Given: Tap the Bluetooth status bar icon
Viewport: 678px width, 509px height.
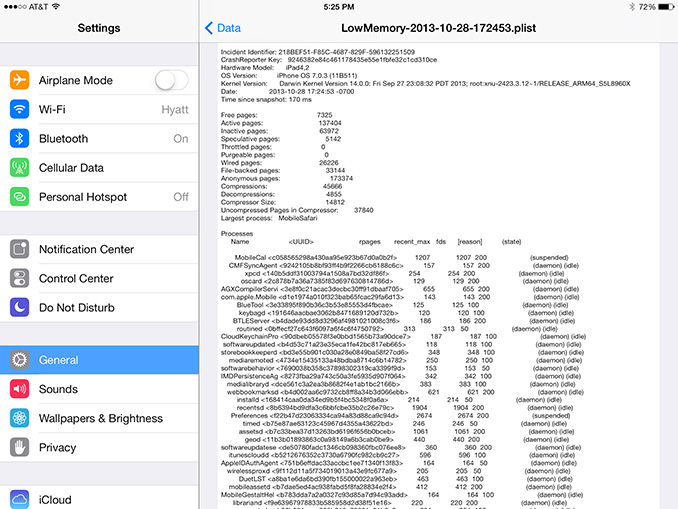Looking at the screenshot, I should (632, 6).
